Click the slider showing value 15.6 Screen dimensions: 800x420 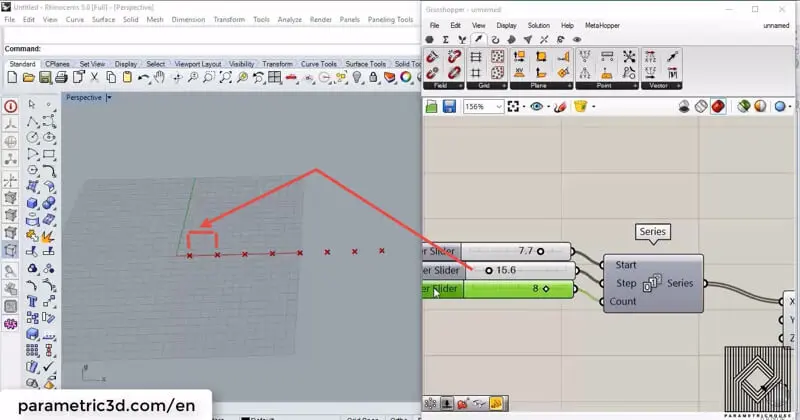coord(520,270)
